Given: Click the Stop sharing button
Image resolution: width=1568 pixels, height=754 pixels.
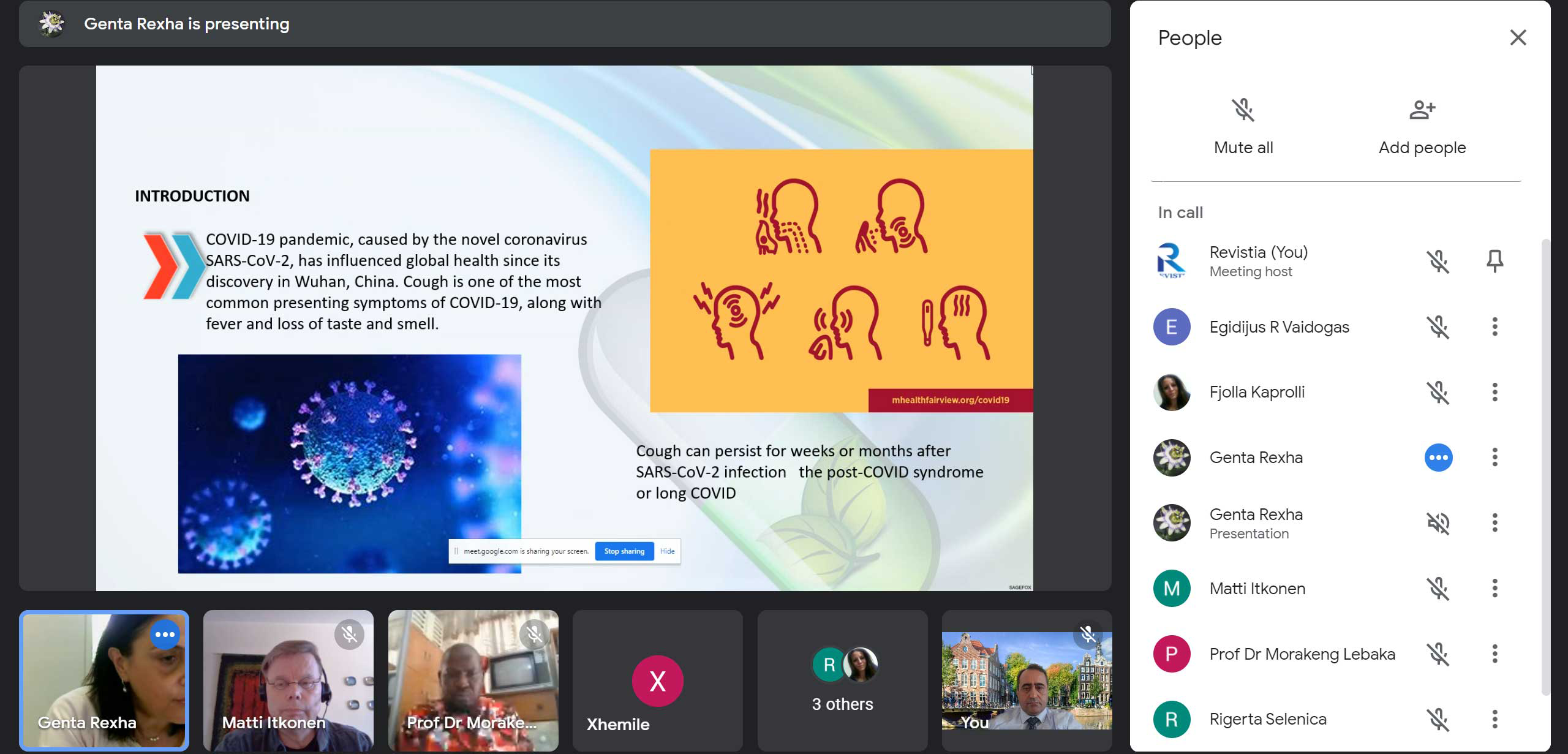Looking at the screenshot, I should [624, 551].
